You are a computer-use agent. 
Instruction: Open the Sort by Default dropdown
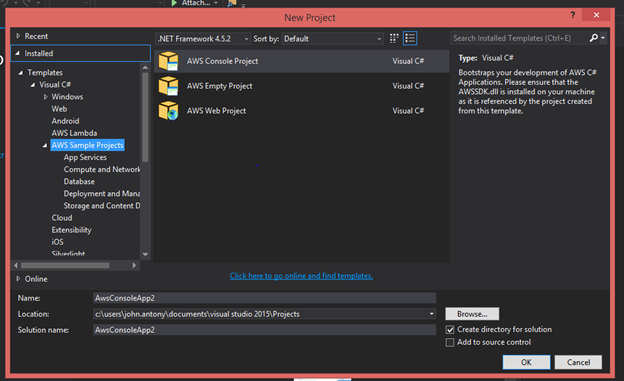tap(332, 39)
